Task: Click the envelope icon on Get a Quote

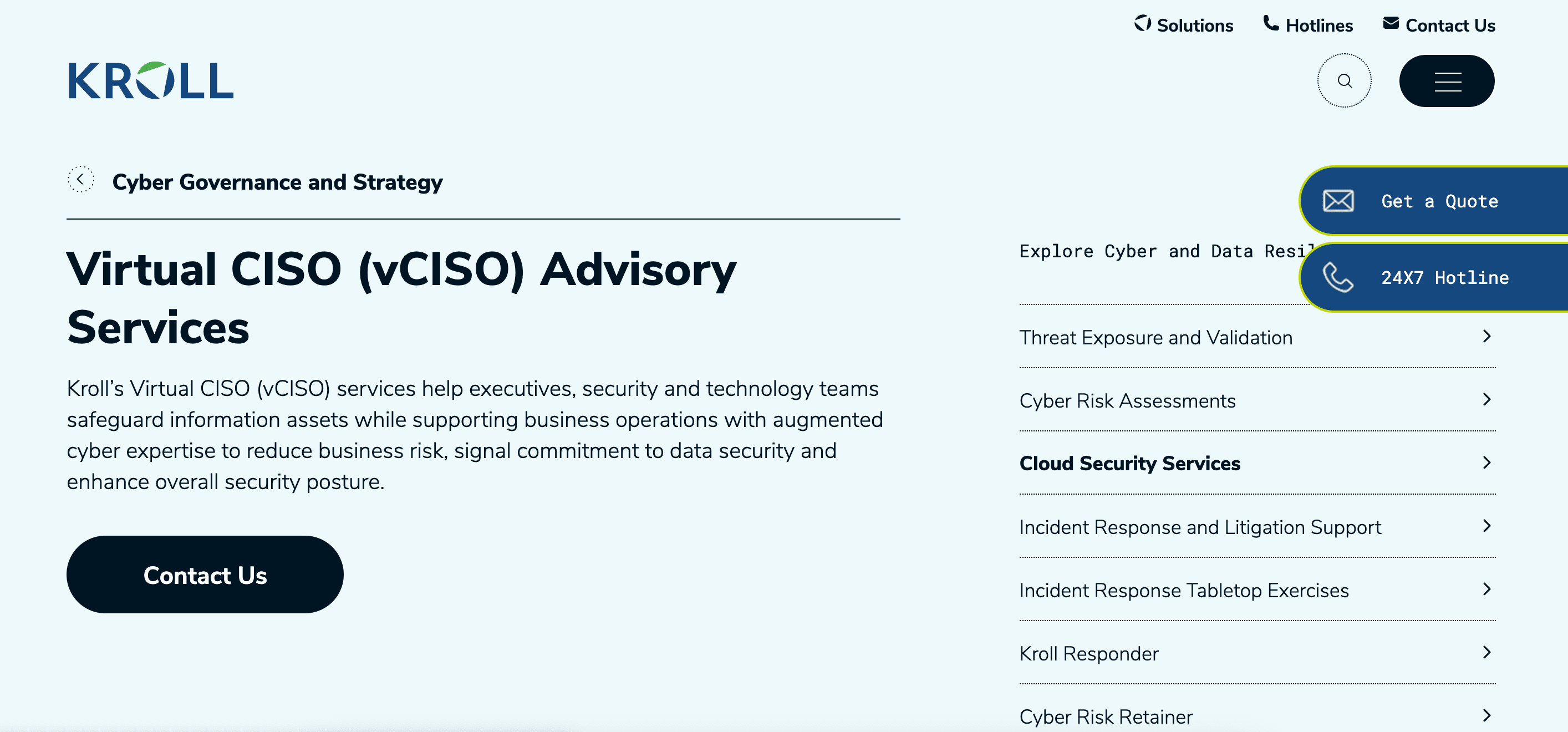Action: [x=1338, y=201]
